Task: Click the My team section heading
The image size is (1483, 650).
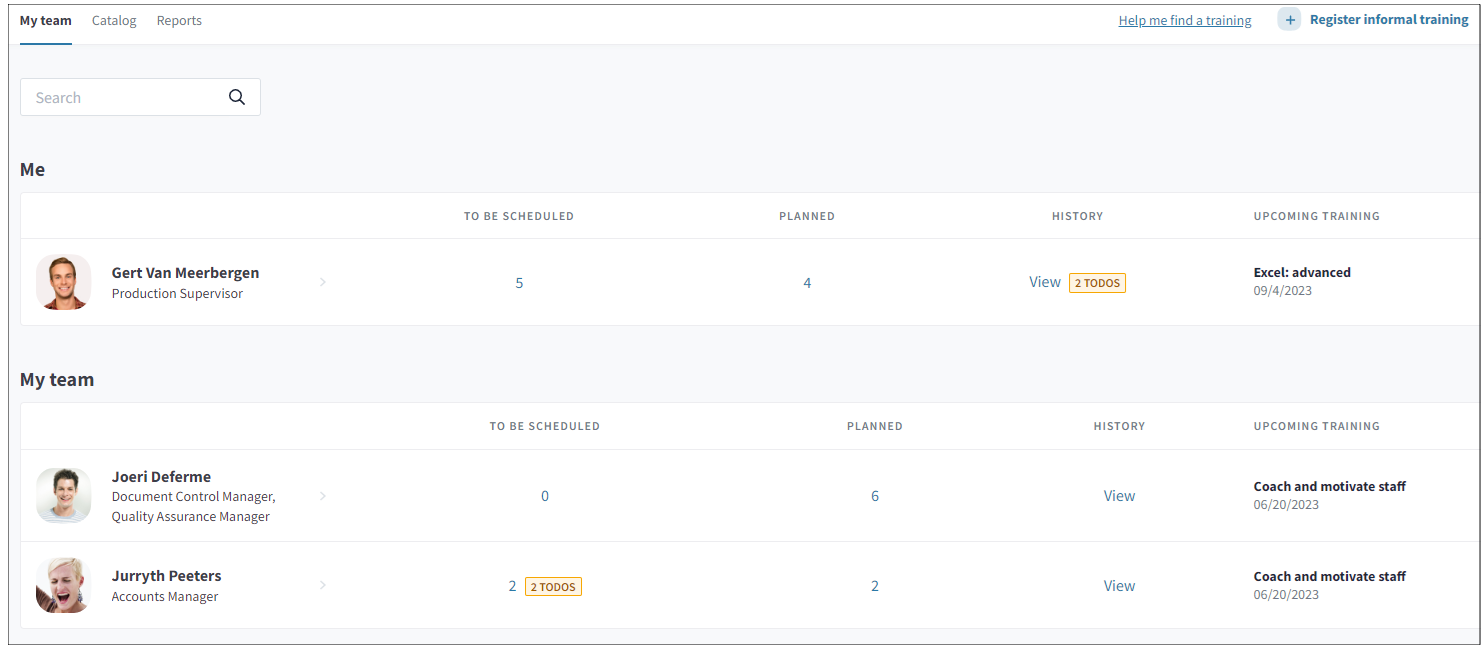Action: point(57,380)
